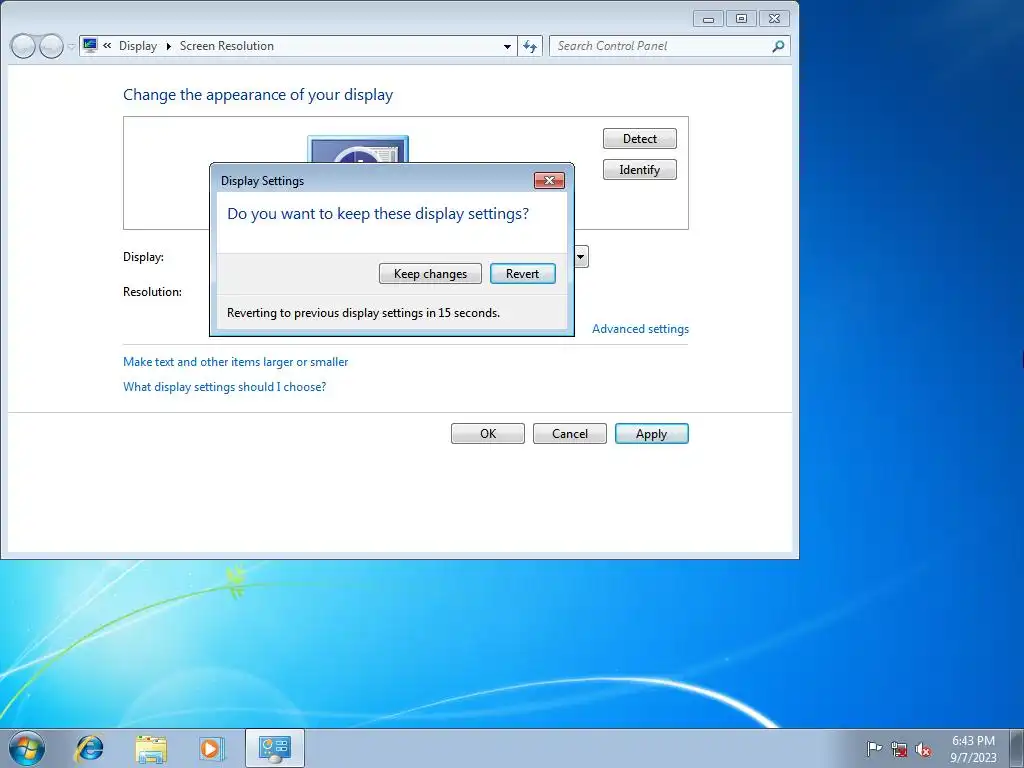Click the network status tray icon

[899, 749]
